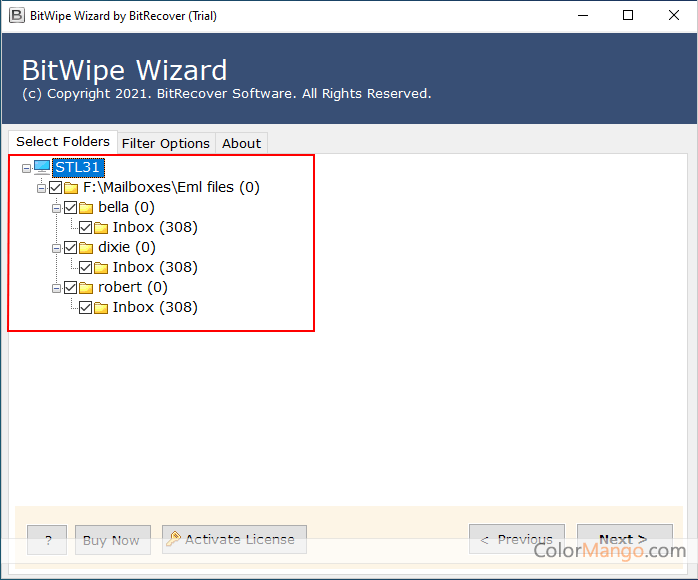Screen dimensions: 698x580
Task: Proceed with the Next button
Action: (x=625, y=539)
